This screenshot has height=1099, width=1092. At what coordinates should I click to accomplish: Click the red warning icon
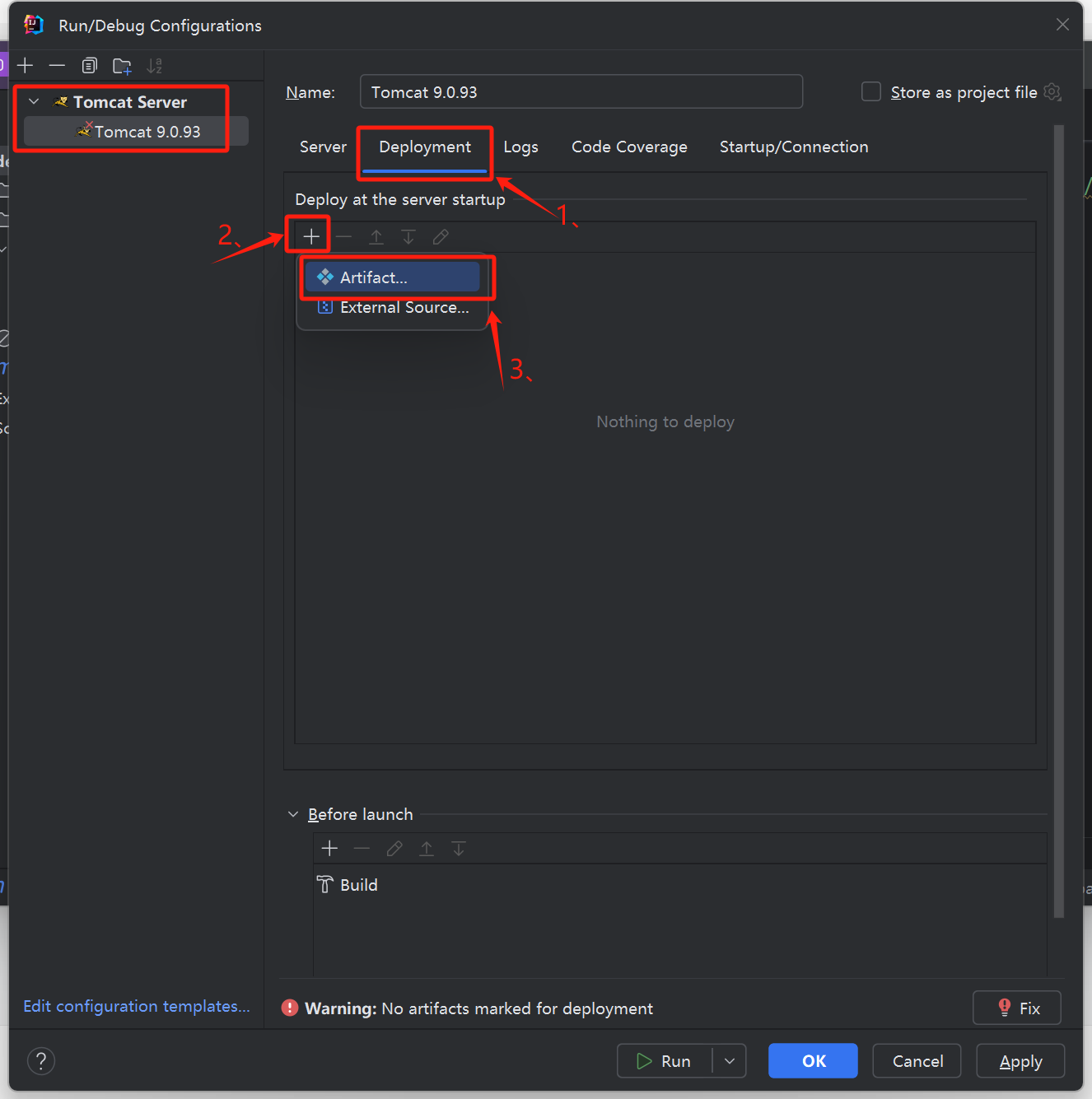coord(290,1008)
